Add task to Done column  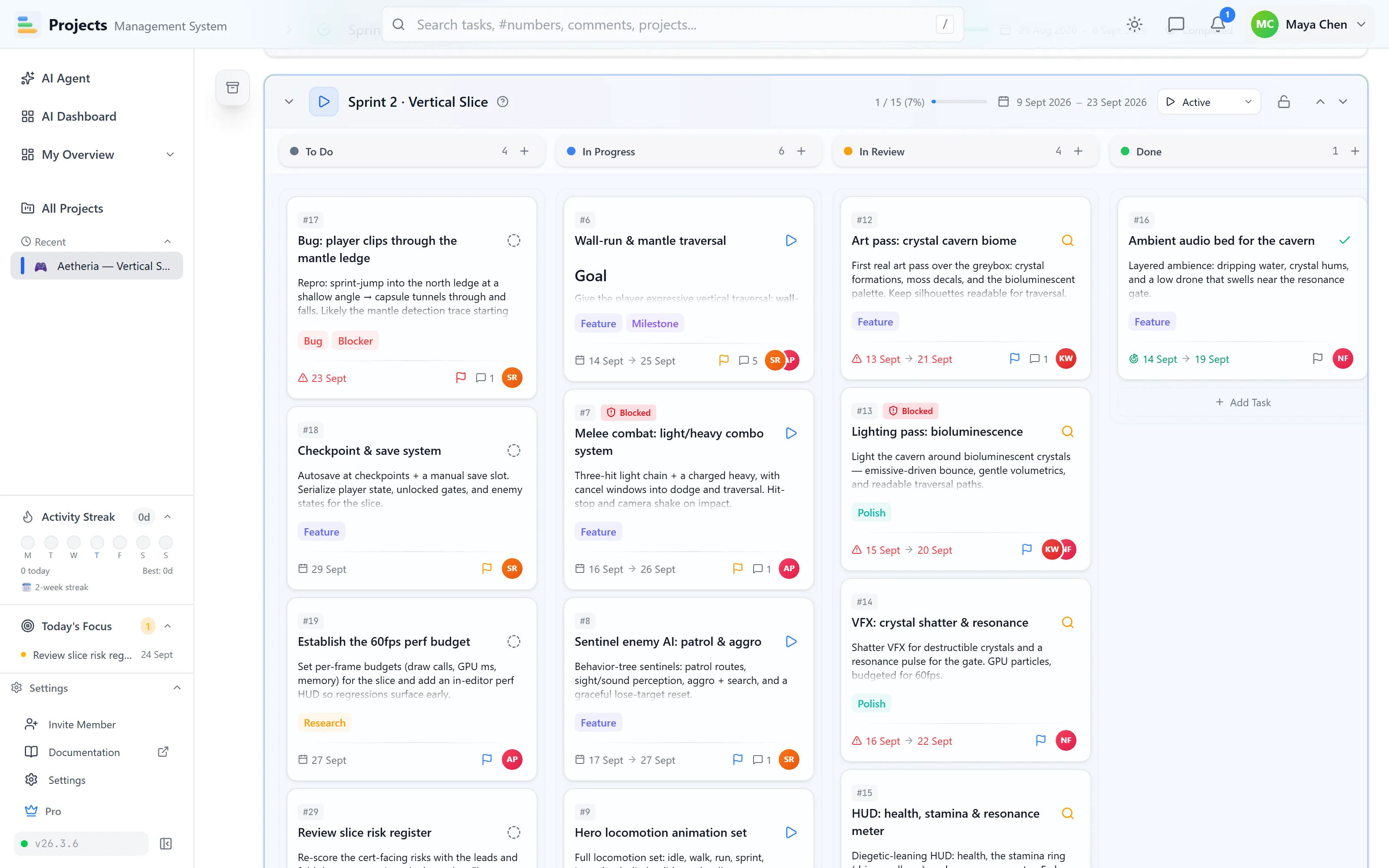click(x=1355, y=151)
